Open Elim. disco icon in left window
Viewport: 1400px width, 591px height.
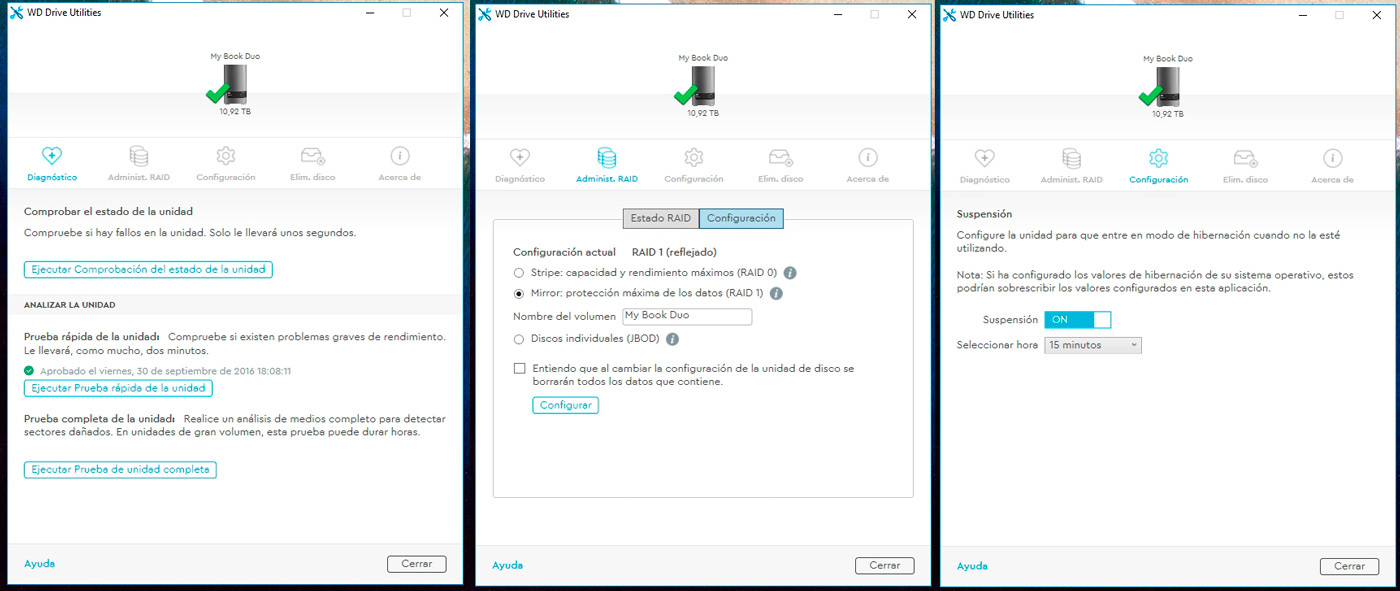pos(313,157)
